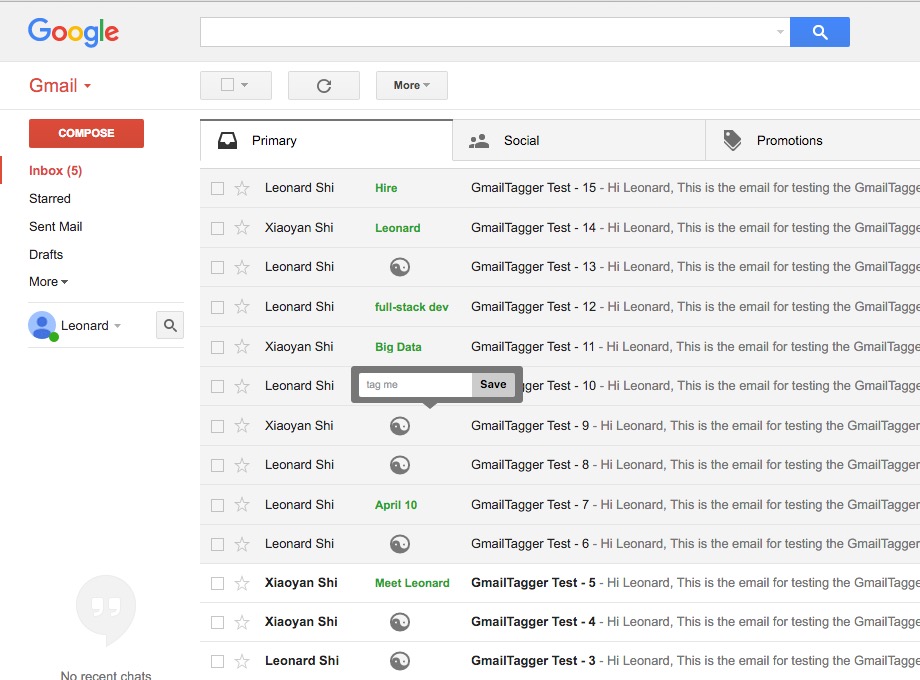Switch to the Primary tab
920x680 pixels.
[326, 140]
